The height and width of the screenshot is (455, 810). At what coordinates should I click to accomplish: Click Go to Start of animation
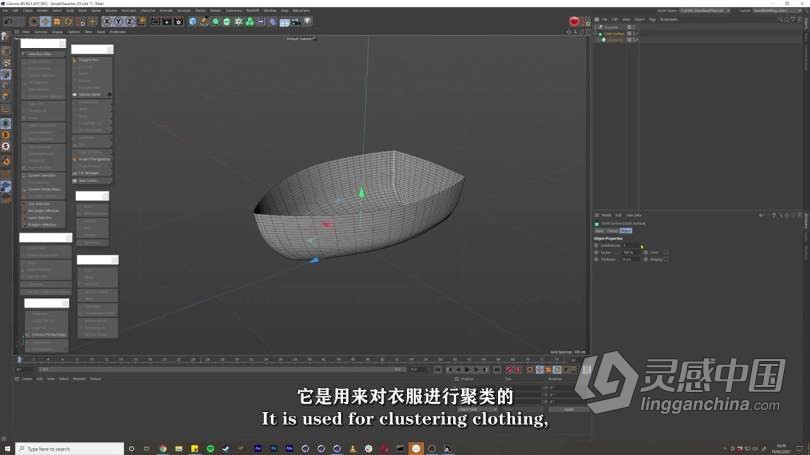coord(438,370)
